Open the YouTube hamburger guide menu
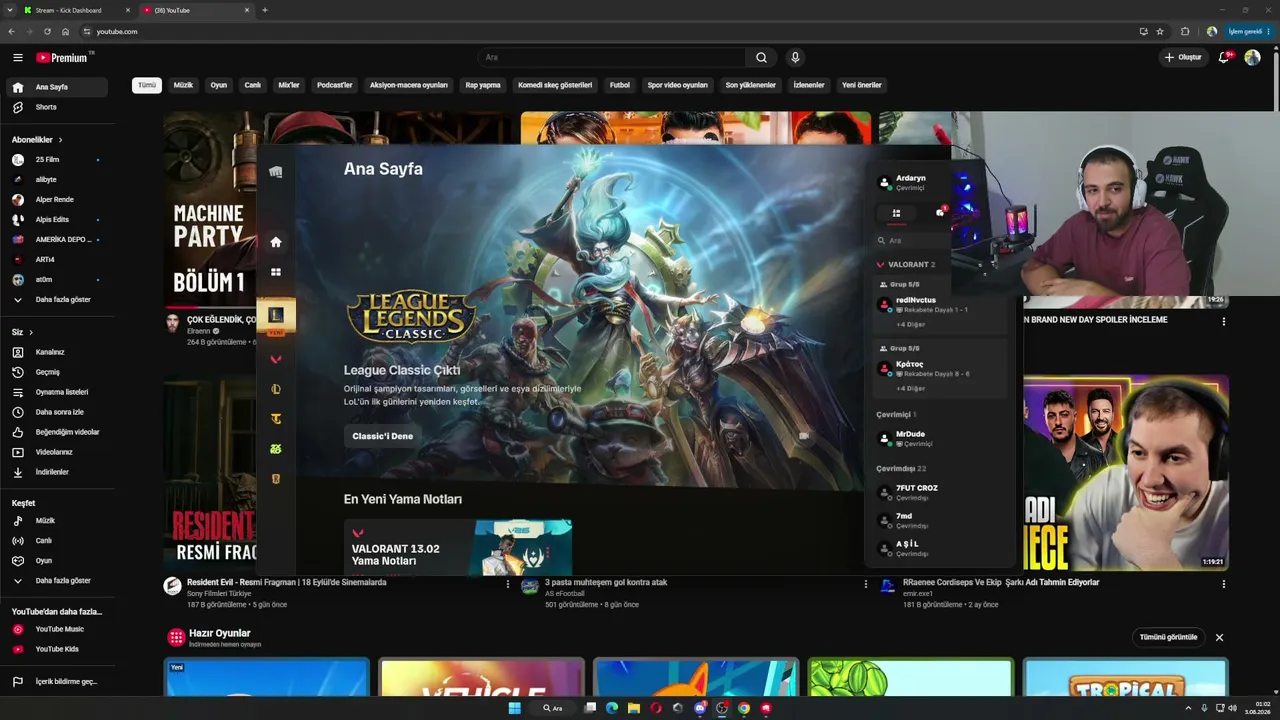1280x720 pixels. pos(17,58)
